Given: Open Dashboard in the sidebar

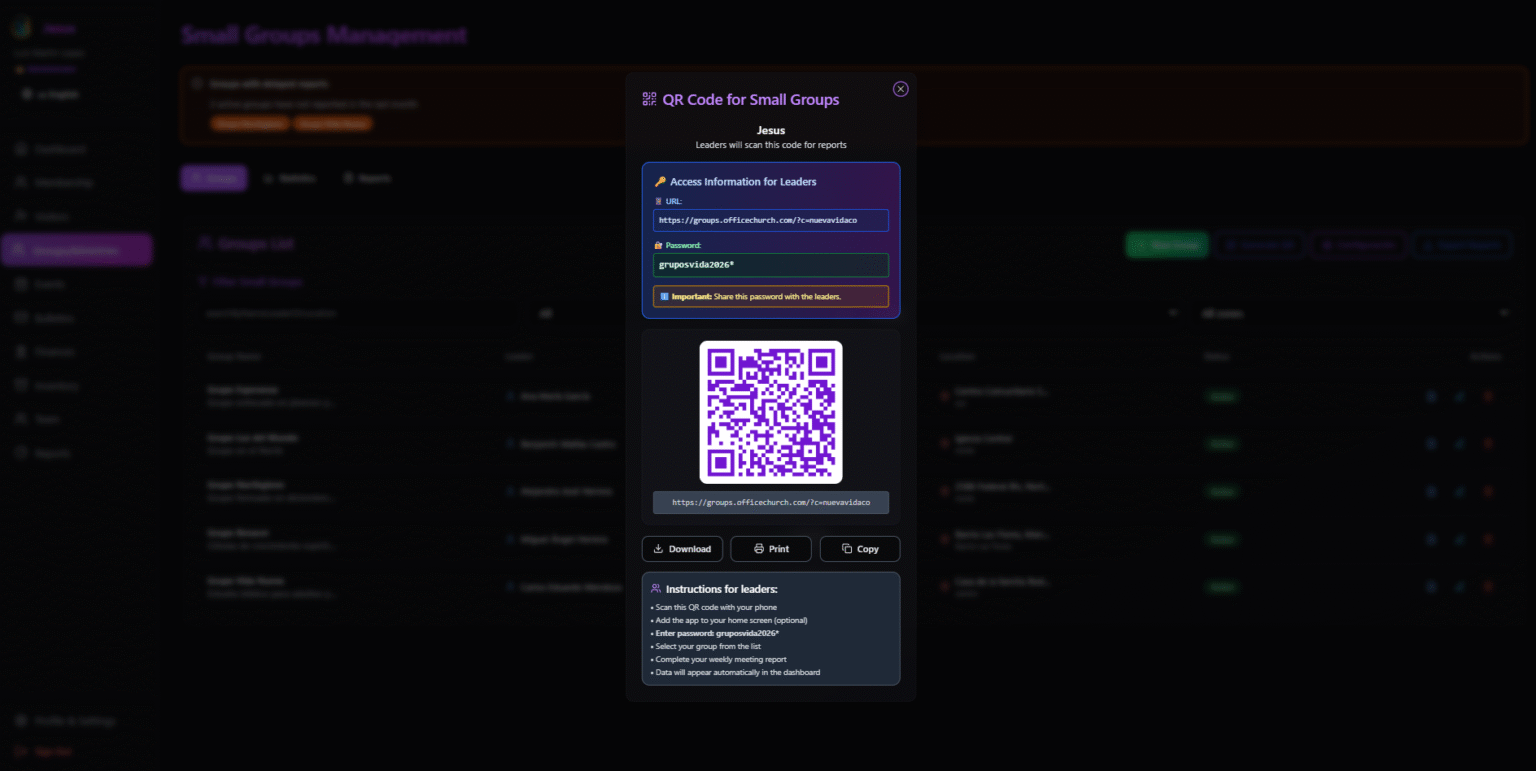Looking at the screenshot, I should point(60,149).
